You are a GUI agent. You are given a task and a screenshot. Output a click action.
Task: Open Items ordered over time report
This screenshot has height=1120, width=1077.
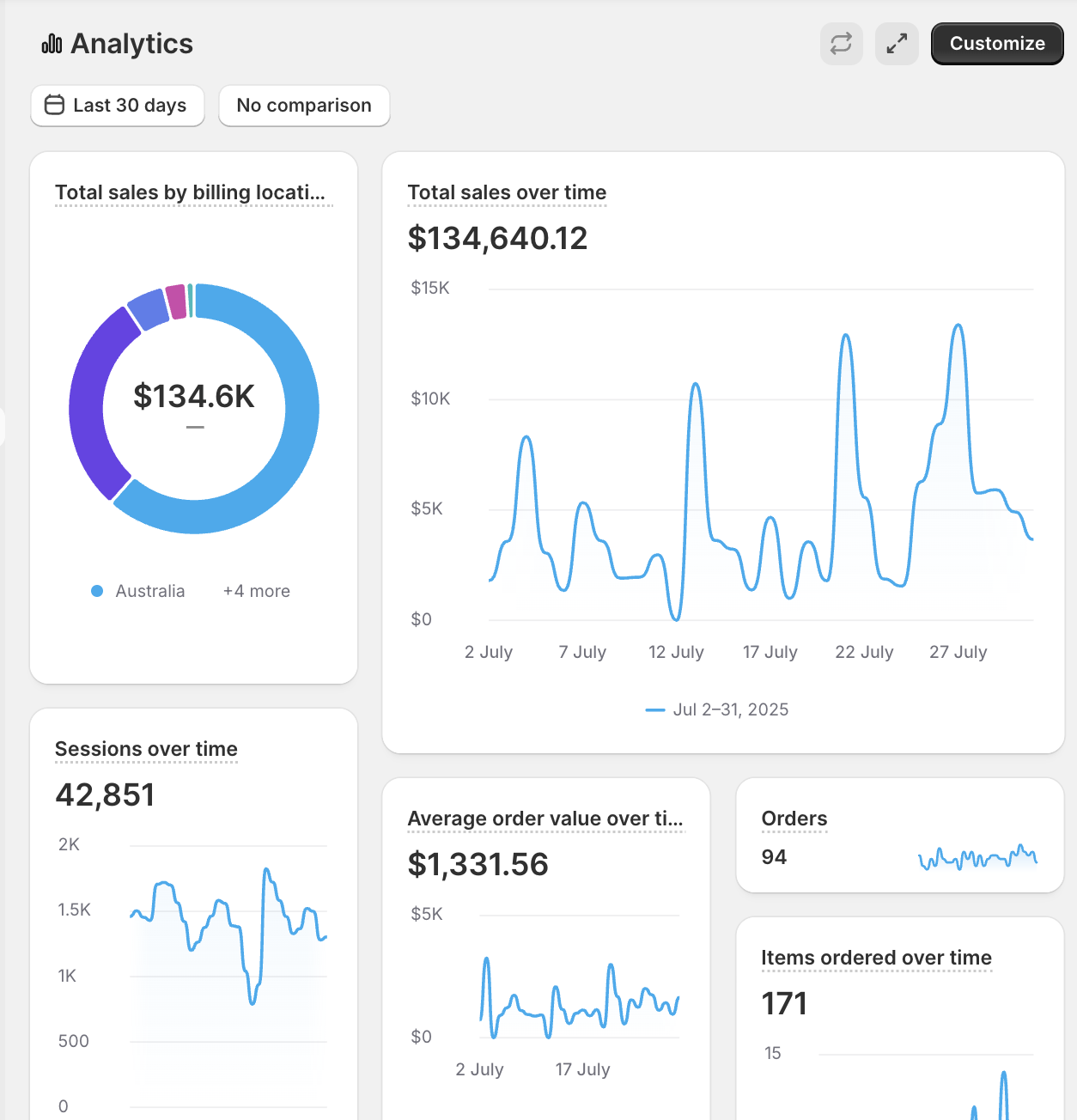pos(876,958)
